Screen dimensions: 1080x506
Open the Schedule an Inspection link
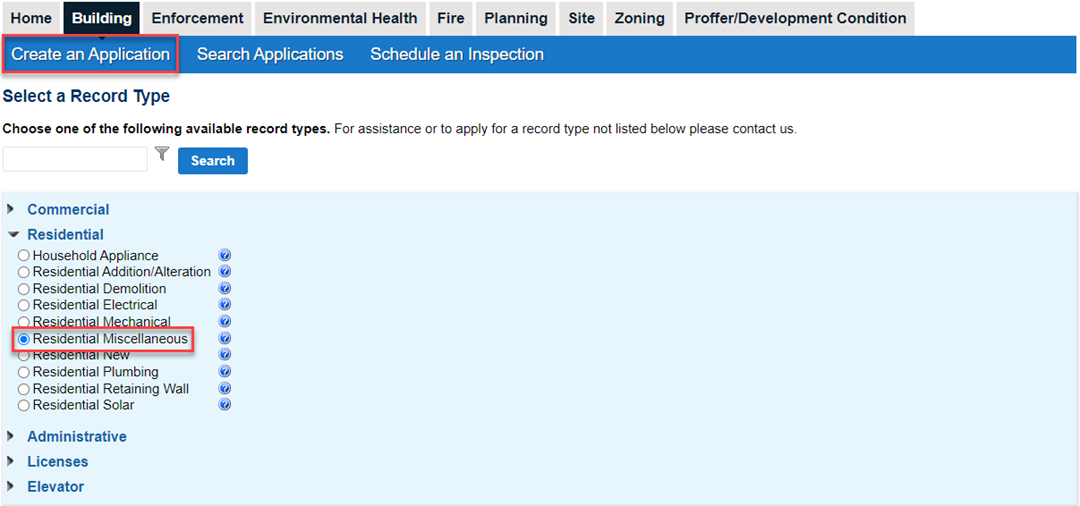point(457,54)
